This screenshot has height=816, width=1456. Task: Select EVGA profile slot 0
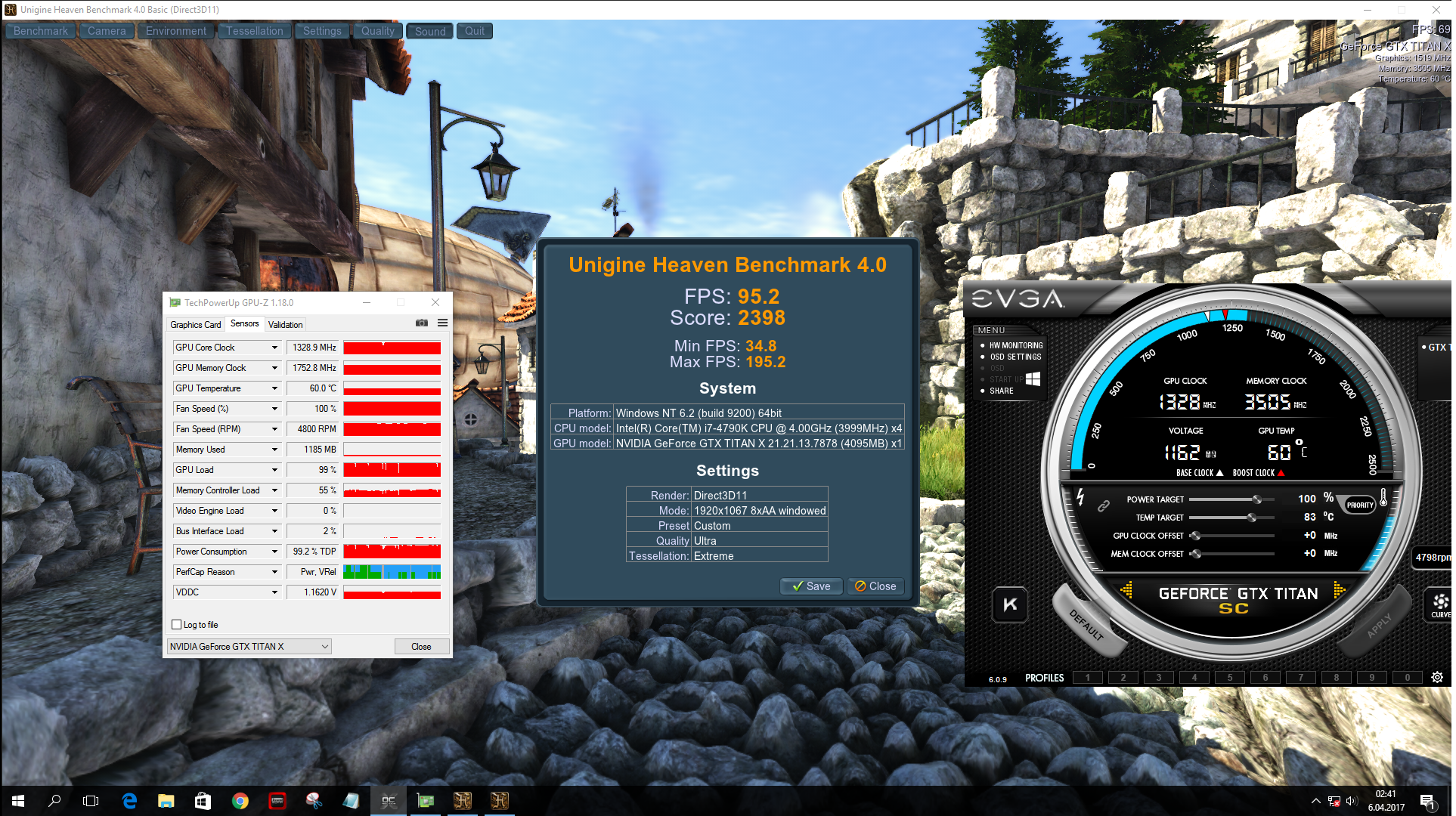click(1408, 678)
